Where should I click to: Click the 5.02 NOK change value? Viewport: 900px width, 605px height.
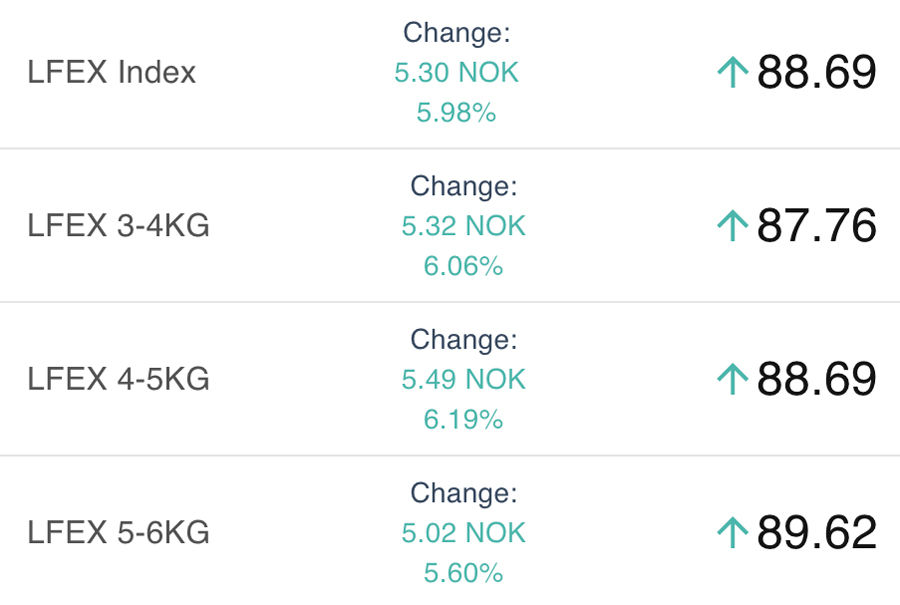[463, 533]
